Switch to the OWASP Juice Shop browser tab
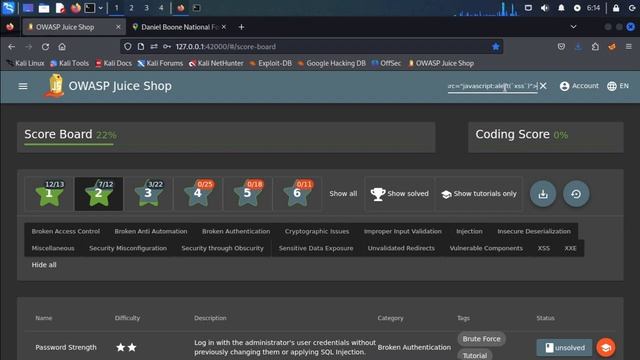 click(x=74, y=27)
